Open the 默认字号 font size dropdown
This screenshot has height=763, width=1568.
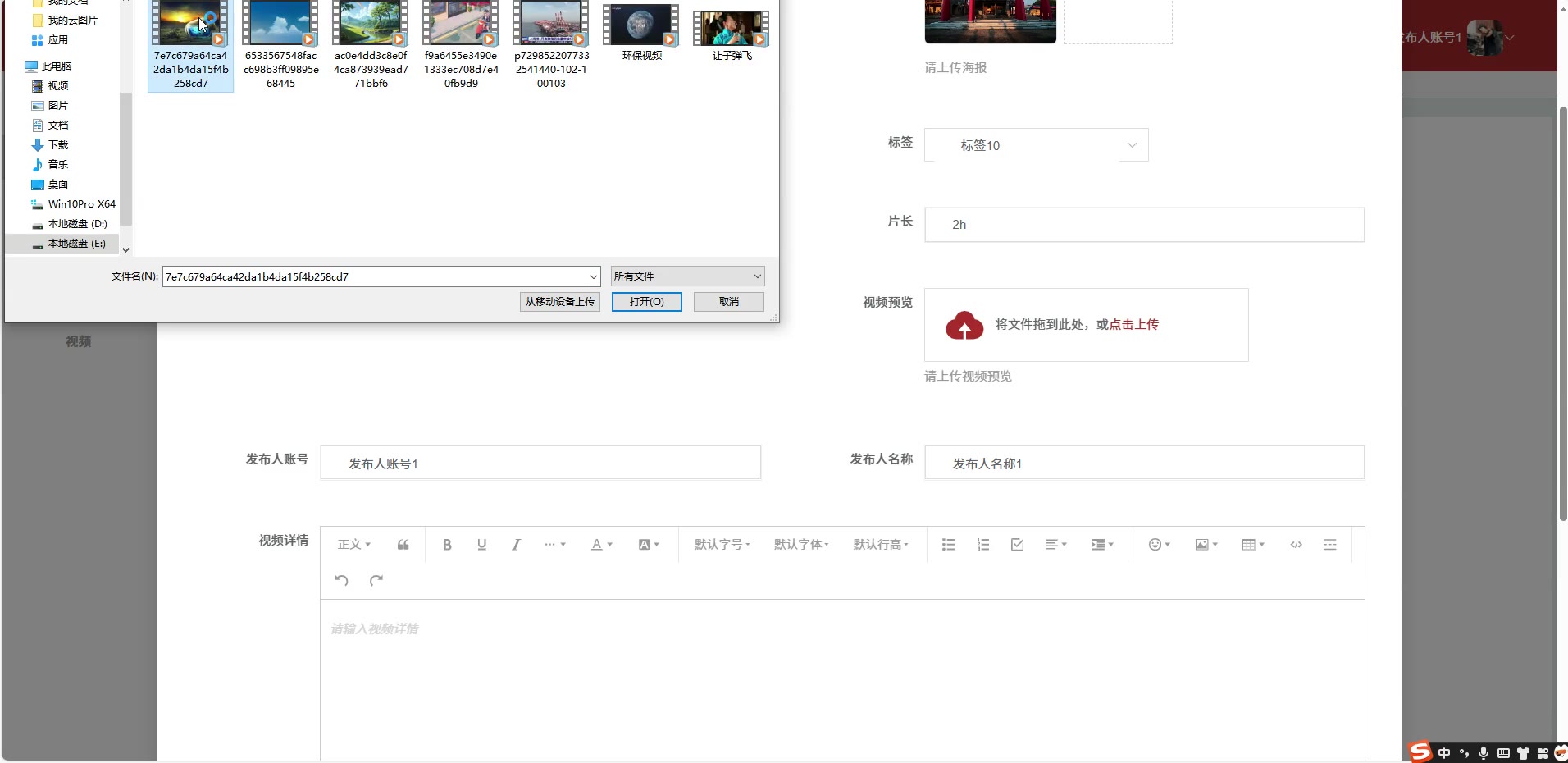(x=722, y=545)
